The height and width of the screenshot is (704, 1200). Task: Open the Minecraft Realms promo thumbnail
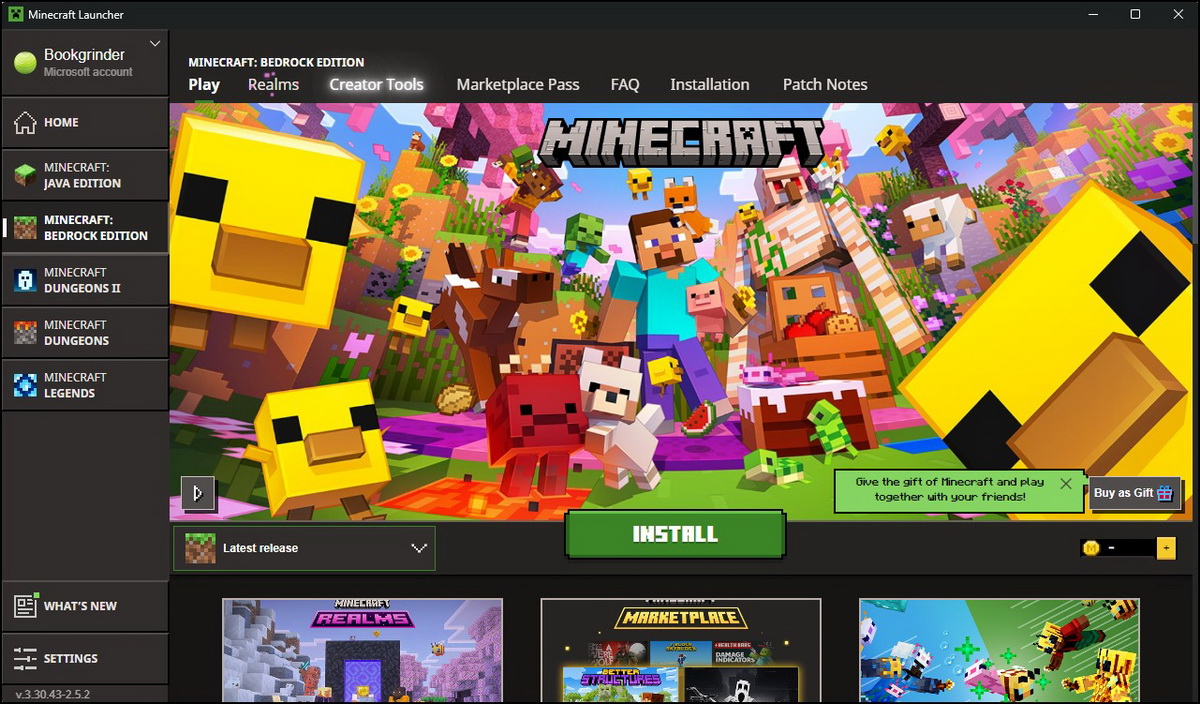362,650
